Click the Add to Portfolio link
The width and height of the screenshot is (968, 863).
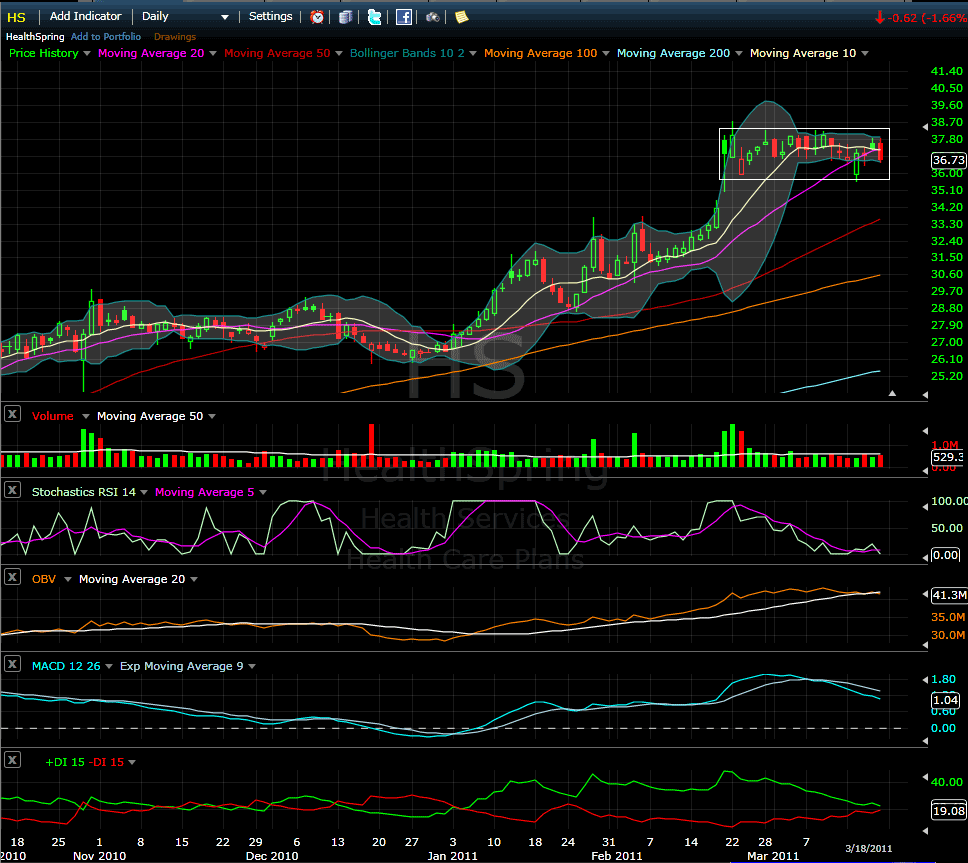(x=106, y=37)
